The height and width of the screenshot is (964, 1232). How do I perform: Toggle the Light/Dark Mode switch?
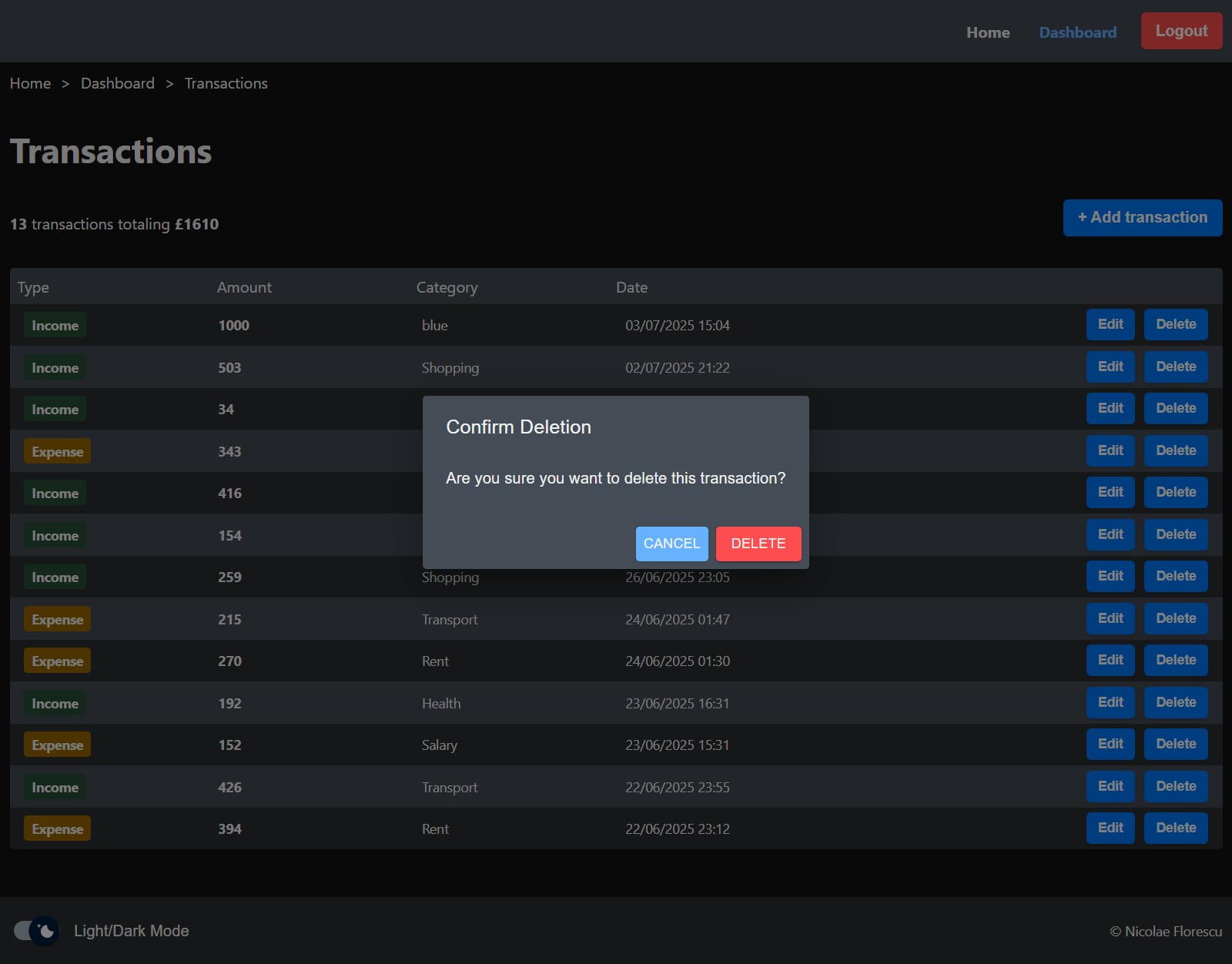pyautogui.click(x=36, y=931)
